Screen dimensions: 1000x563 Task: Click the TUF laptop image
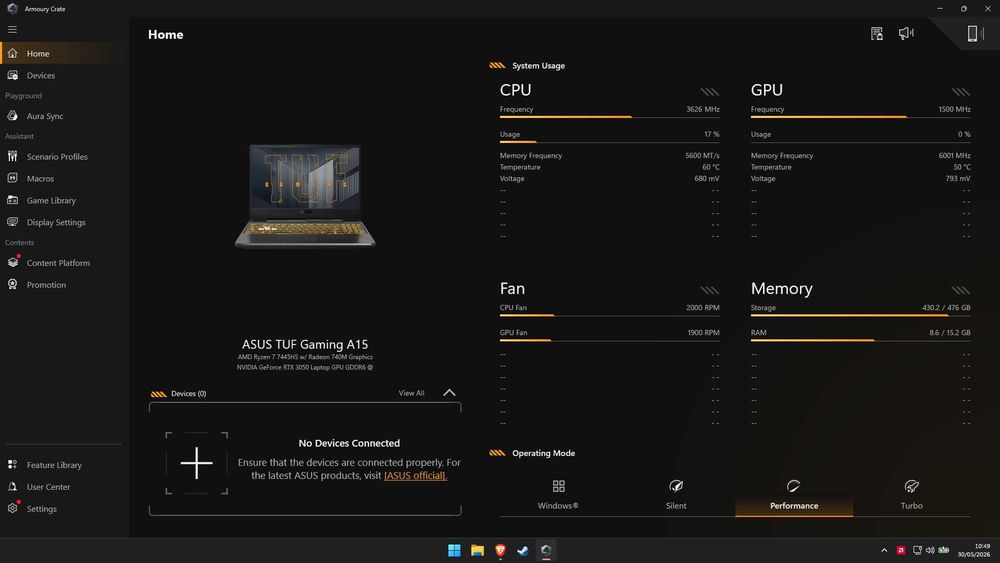(305, 196)
